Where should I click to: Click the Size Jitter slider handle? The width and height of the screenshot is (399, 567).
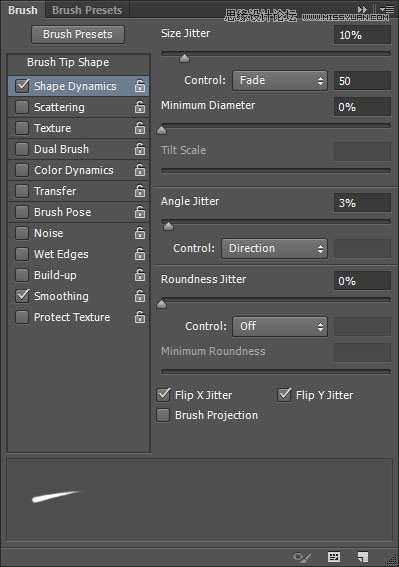point(184,58)
